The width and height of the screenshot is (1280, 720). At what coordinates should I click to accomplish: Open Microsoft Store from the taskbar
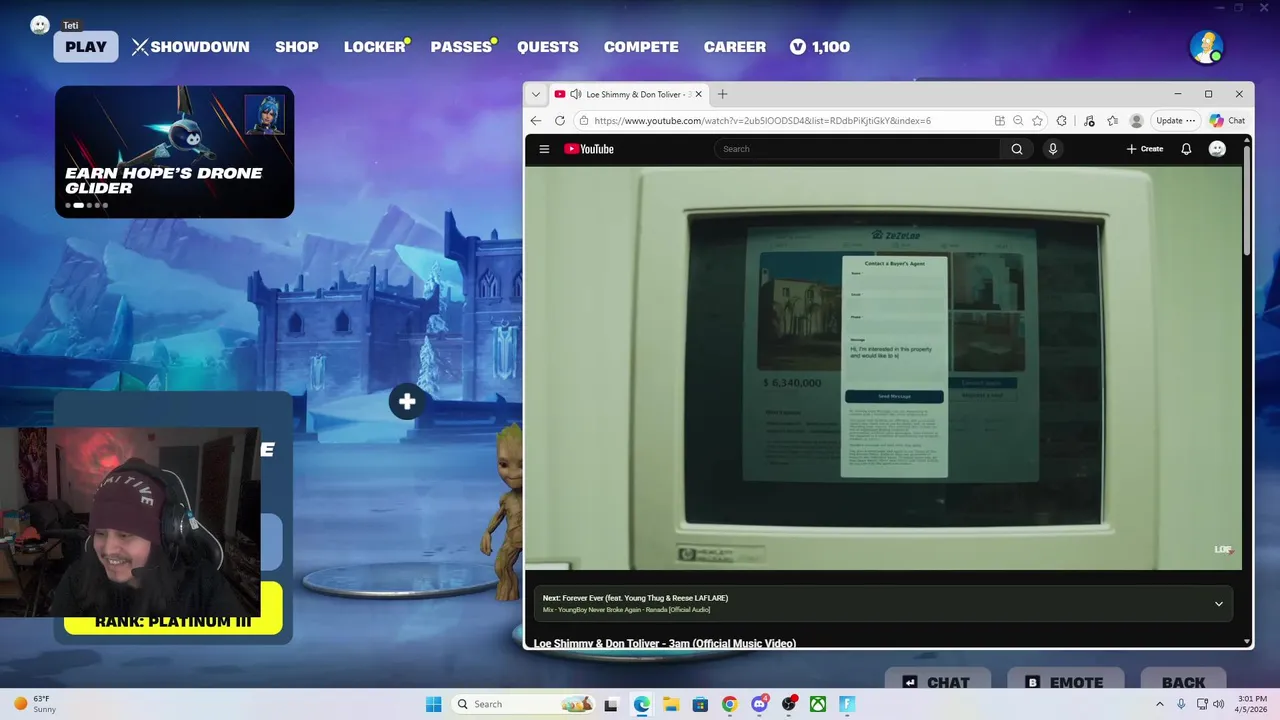tap(700, 704)
